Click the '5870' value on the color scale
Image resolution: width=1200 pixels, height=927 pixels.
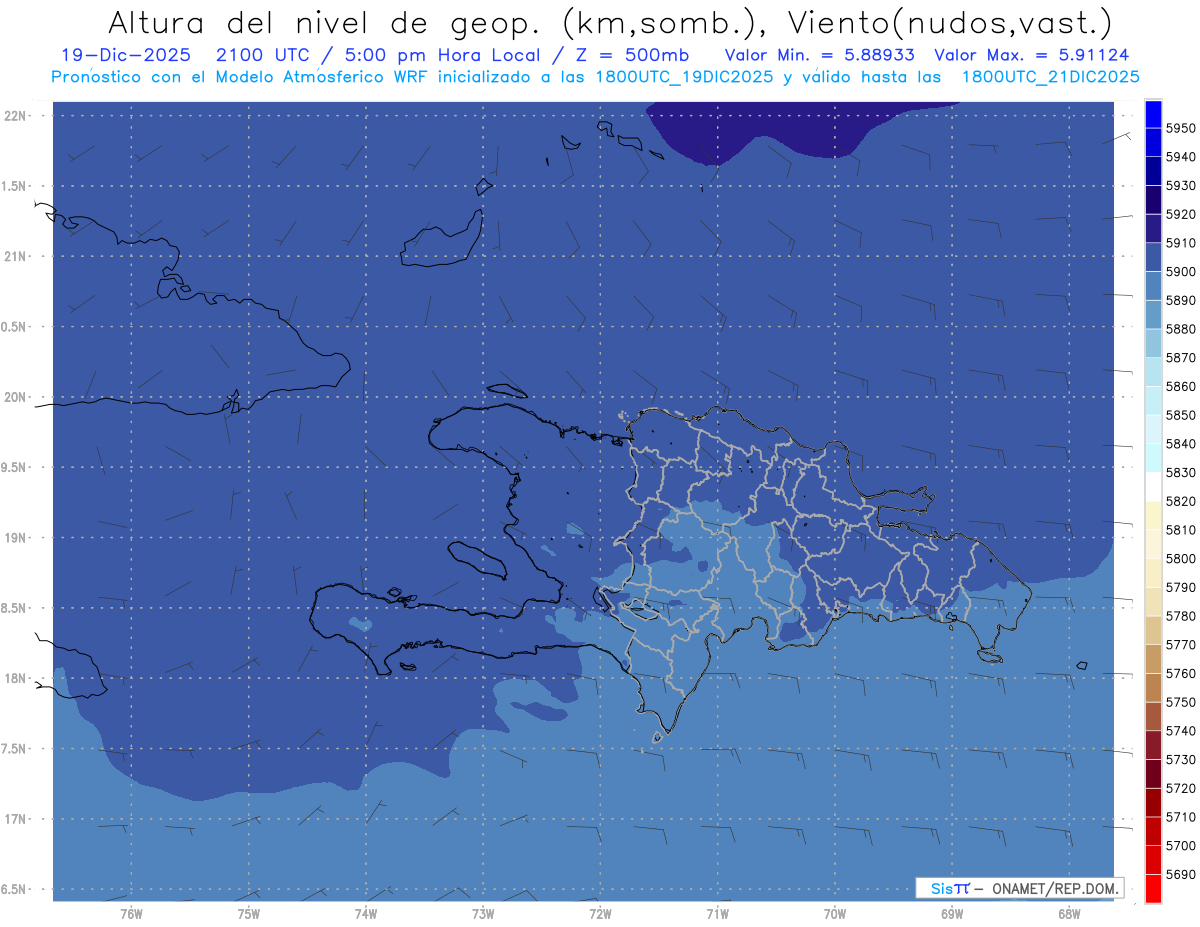[1180, 358]
